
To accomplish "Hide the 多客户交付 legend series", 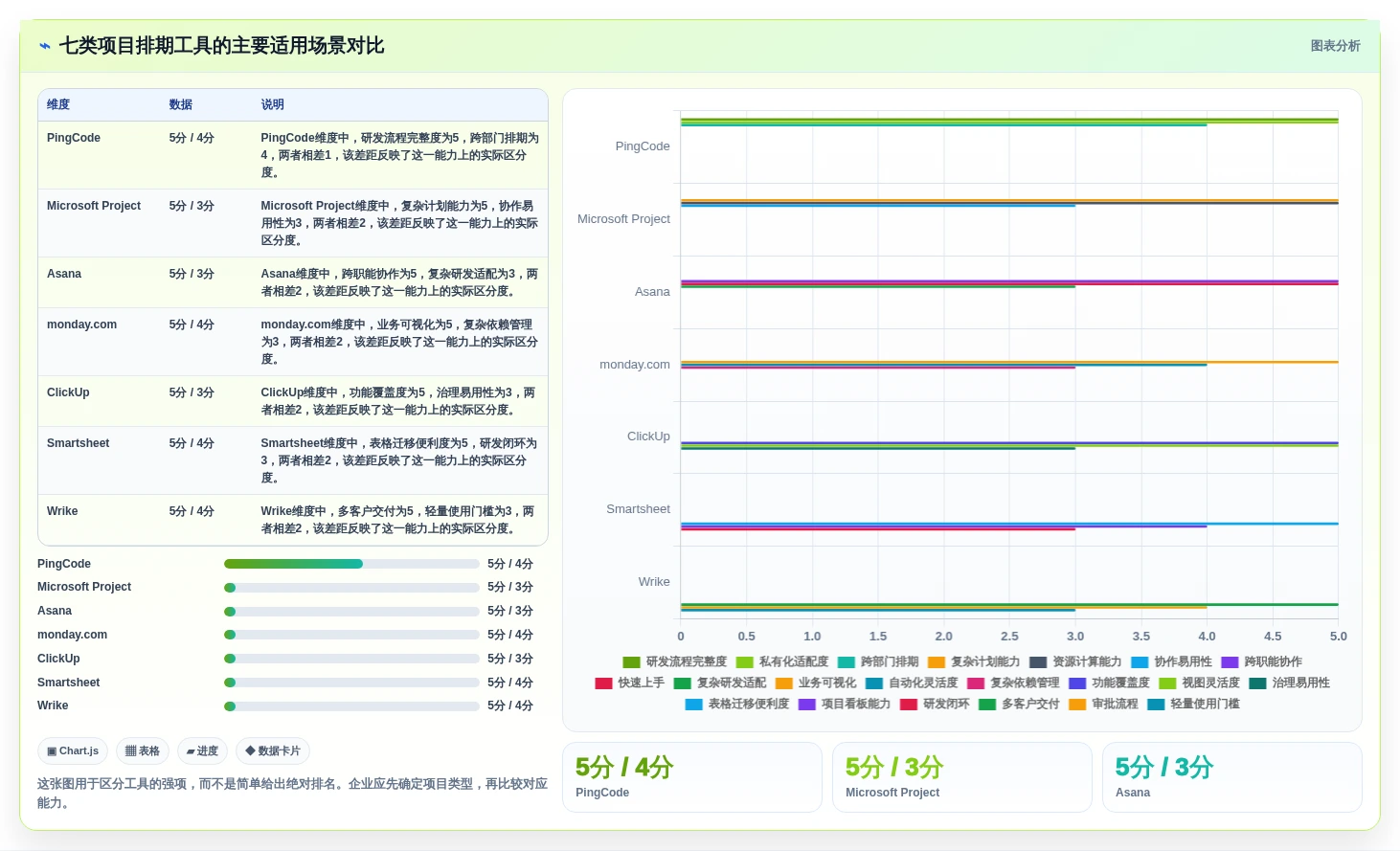I will tap(1019, 705).
